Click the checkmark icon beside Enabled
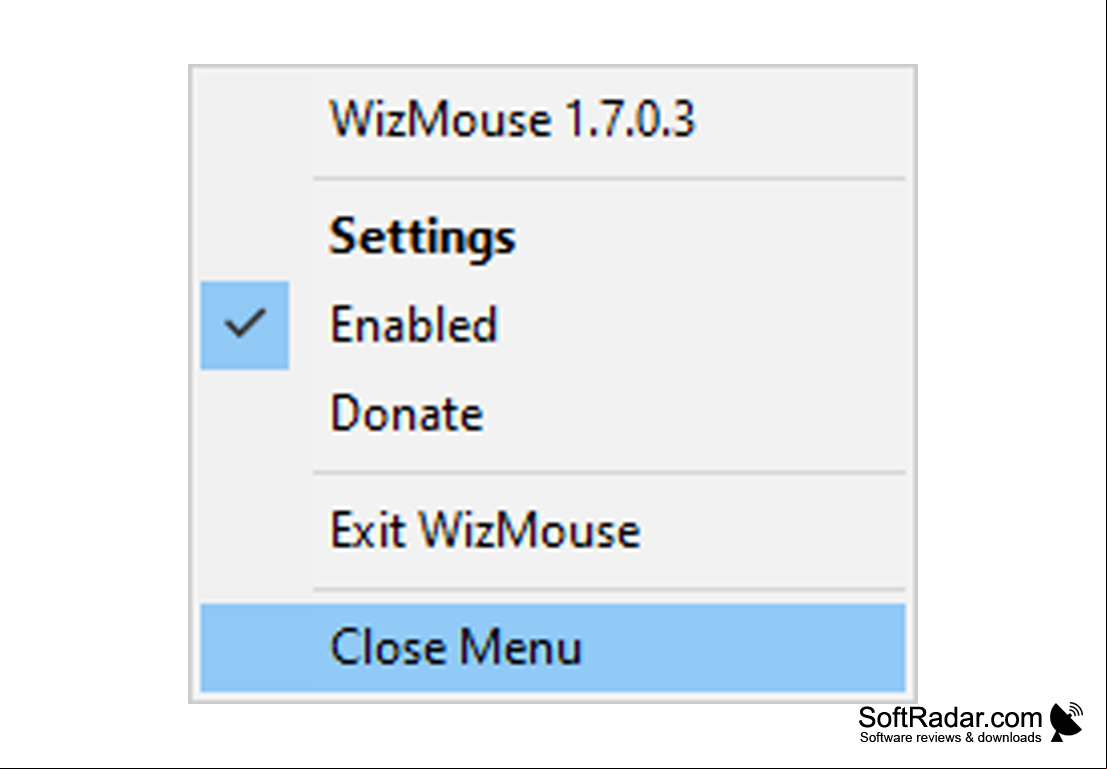This screenshot has height=769, width=1107. 244,324
